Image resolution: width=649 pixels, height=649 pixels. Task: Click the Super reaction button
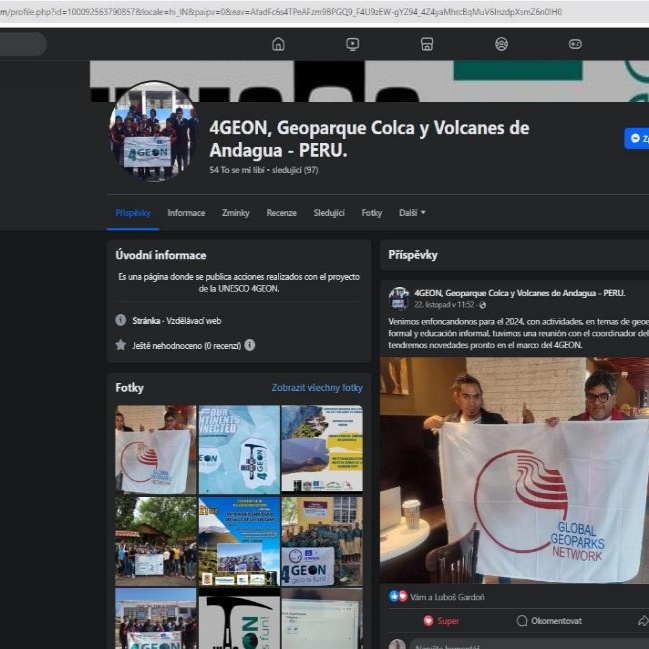pyautogui.click(x=440, y=621)
